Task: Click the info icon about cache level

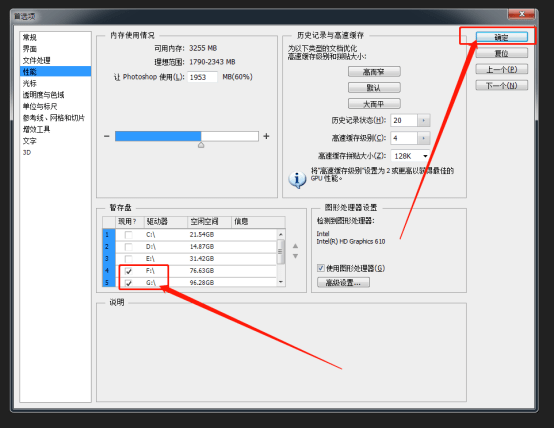Action: click(297, 180)
